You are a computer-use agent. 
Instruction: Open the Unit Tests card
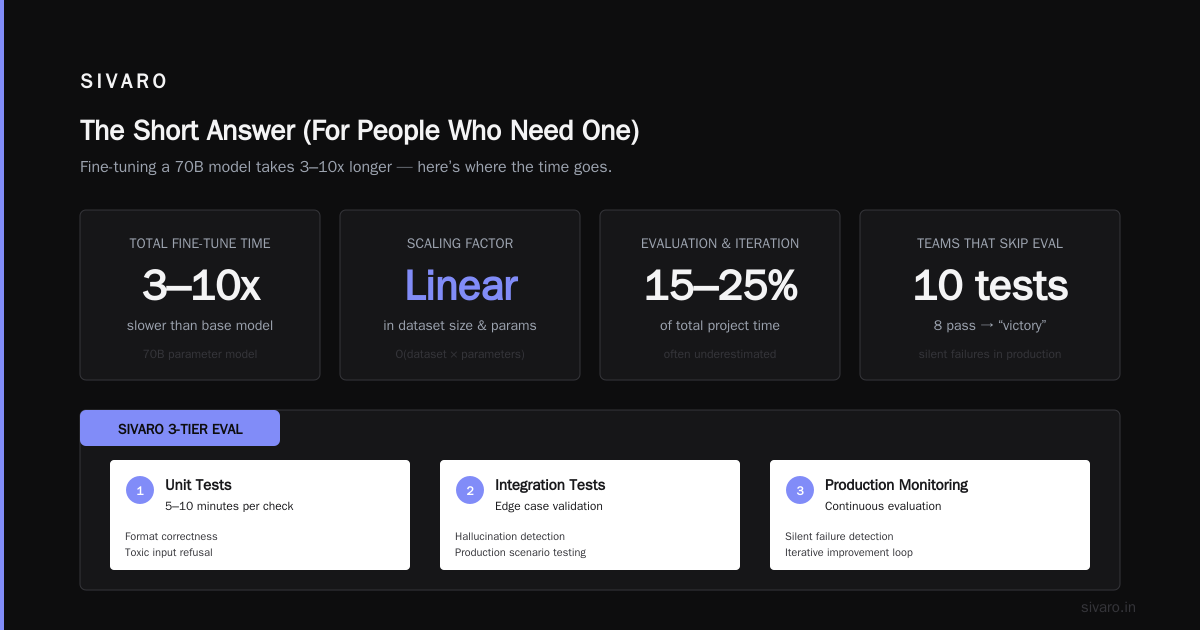pyautogui.click(x=260, y=515)
